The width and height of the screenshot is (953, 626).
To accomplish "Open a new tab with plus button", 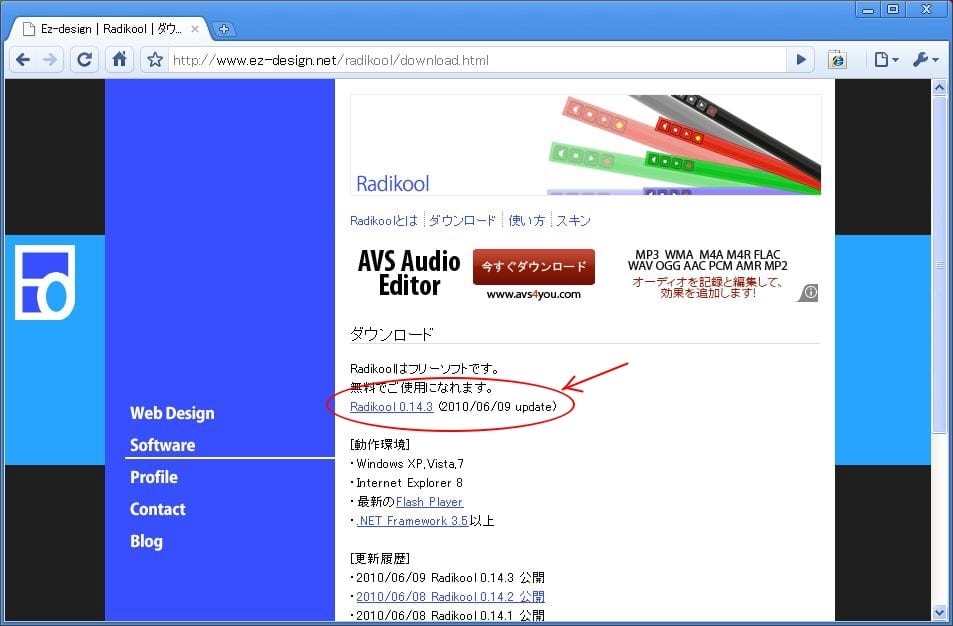I will point(224,29).
